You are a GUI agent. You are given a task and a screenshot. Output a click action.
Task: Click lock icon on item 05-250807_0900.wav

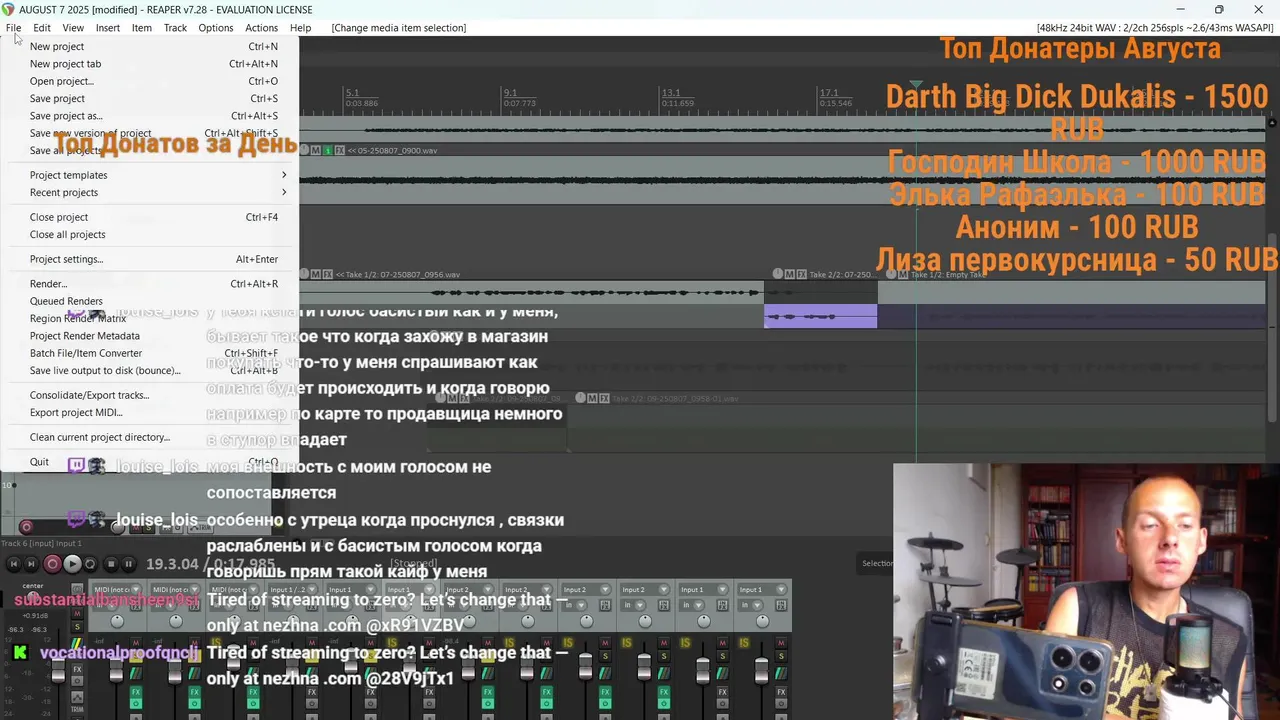point(304,150)
